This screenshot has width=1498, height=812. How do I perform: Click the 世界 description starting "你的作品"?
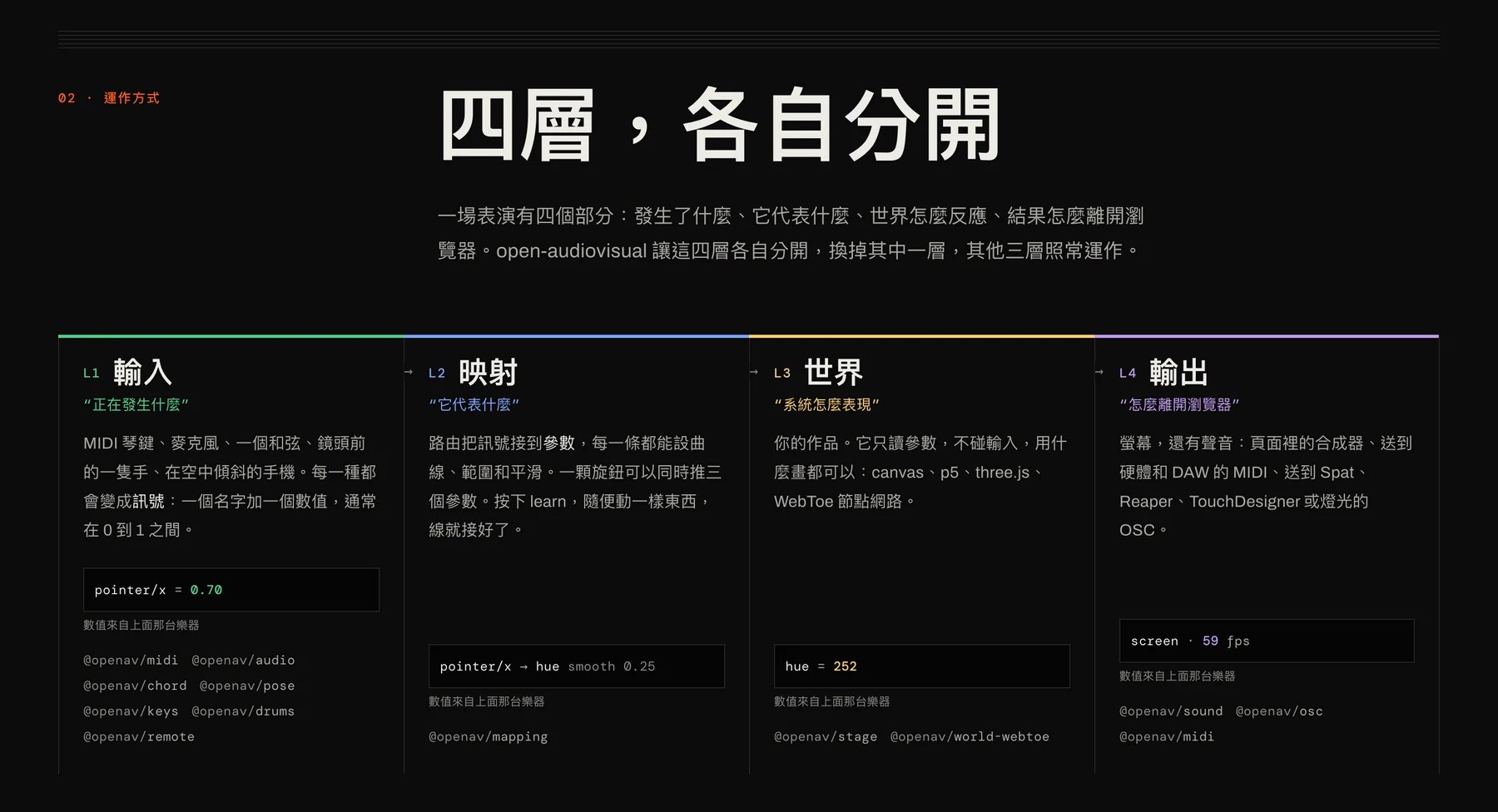[921, 473]
